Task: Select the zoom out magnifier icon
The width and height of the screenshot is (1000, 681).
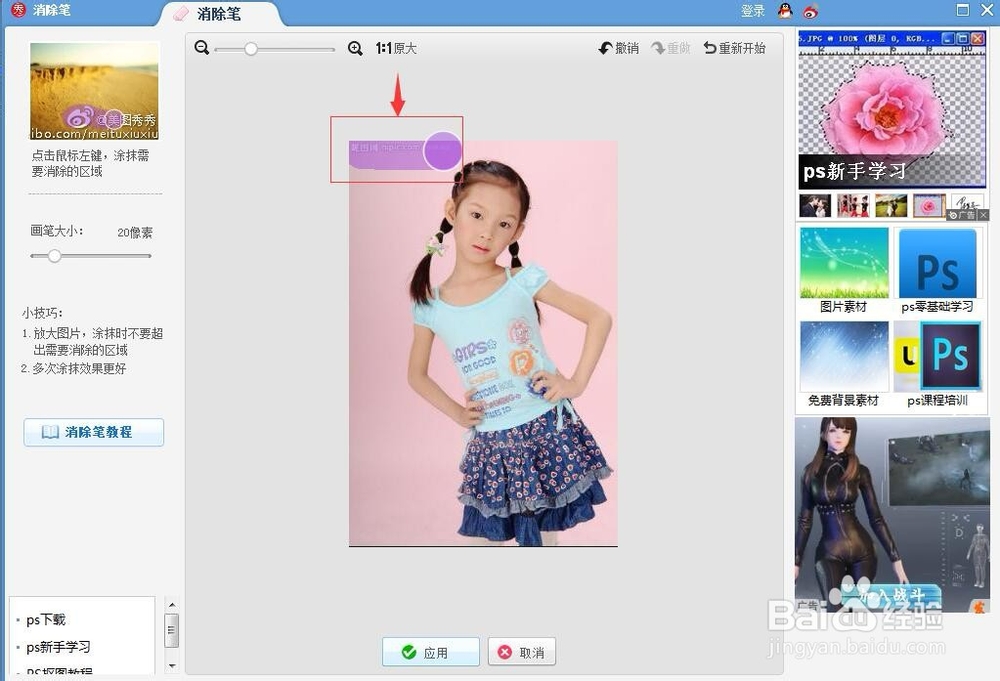Action: coord(201,47)
